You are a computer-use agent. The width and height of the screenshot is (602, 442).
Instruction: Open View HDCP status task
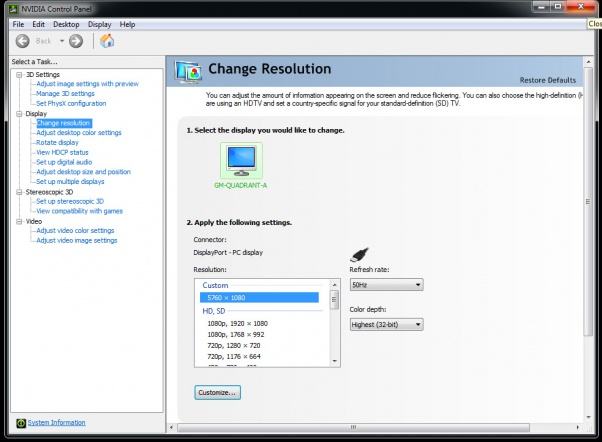[62, 152]
